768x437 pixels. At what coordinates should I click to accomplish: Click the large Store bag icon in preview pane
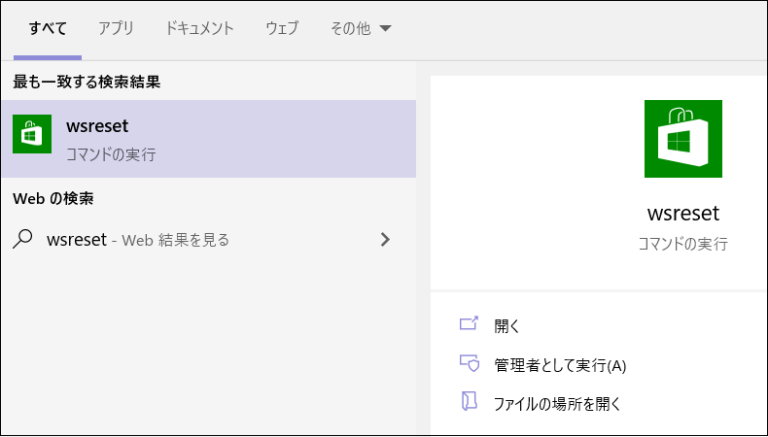click(x=682, y=139)
